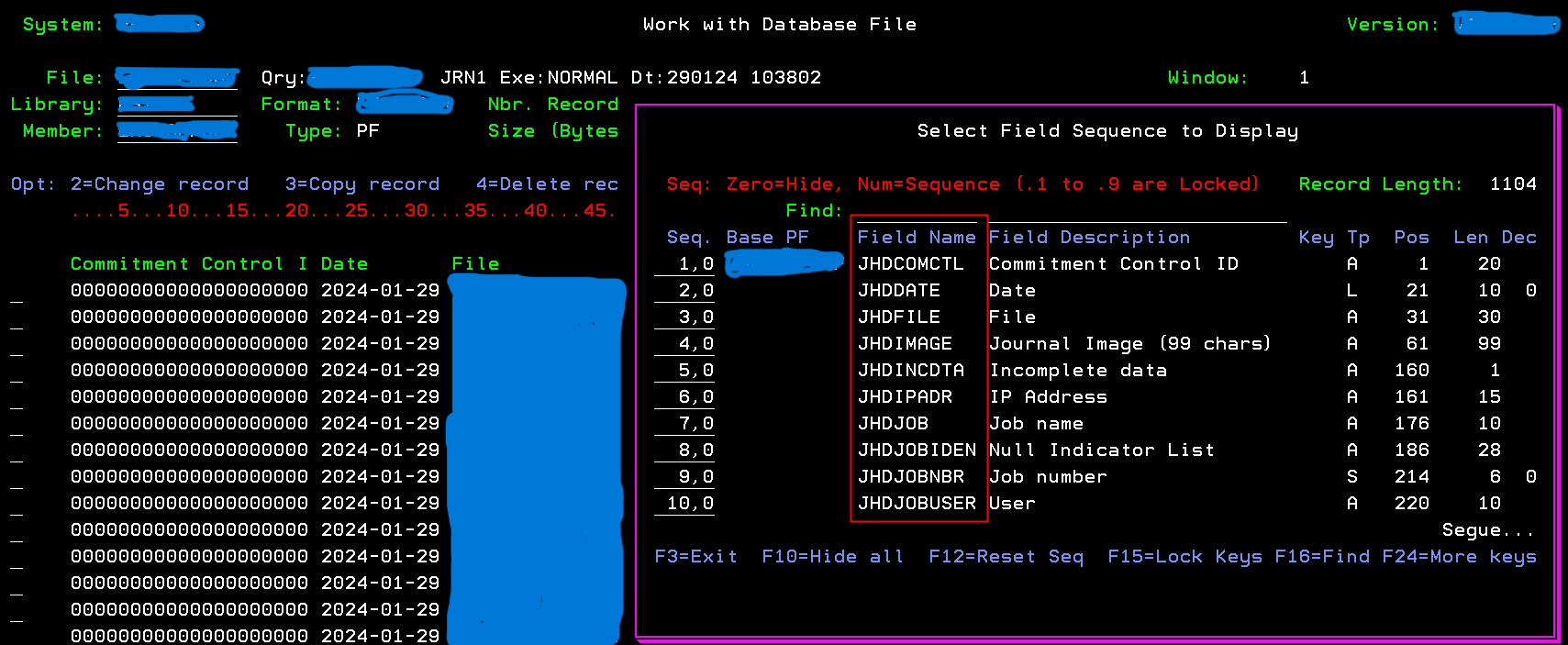Click option field of second data record

pyautogui.click(x=17, y=317)
